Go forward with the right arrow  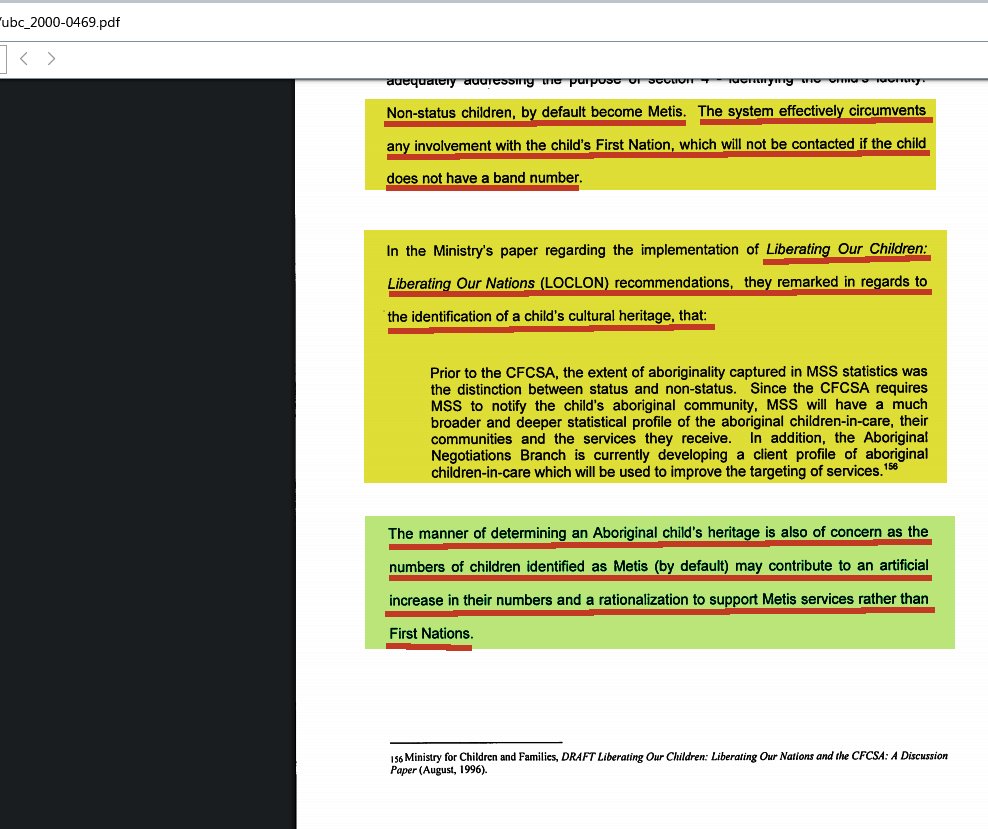(51, 59)
